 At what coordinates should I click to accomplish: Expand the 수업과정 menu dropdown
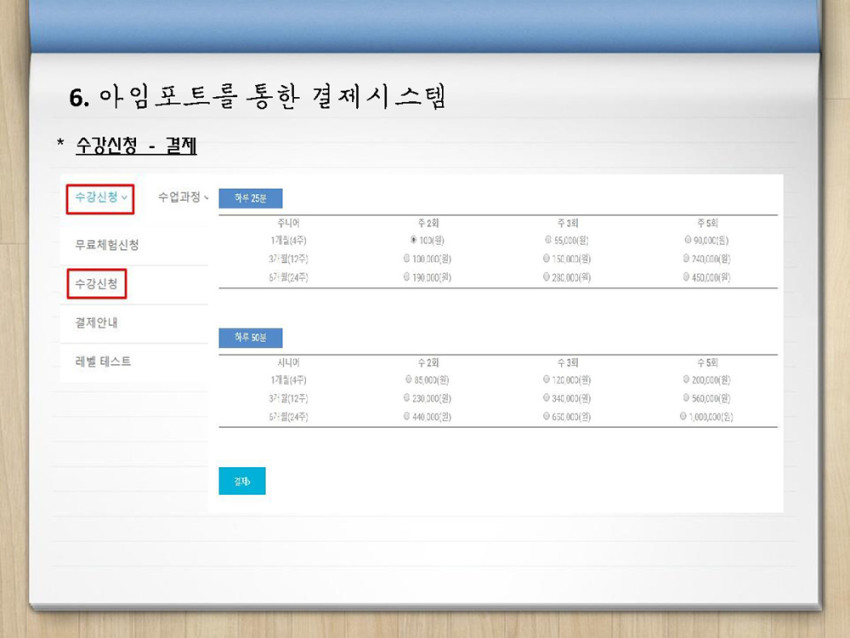pos(183,197)
